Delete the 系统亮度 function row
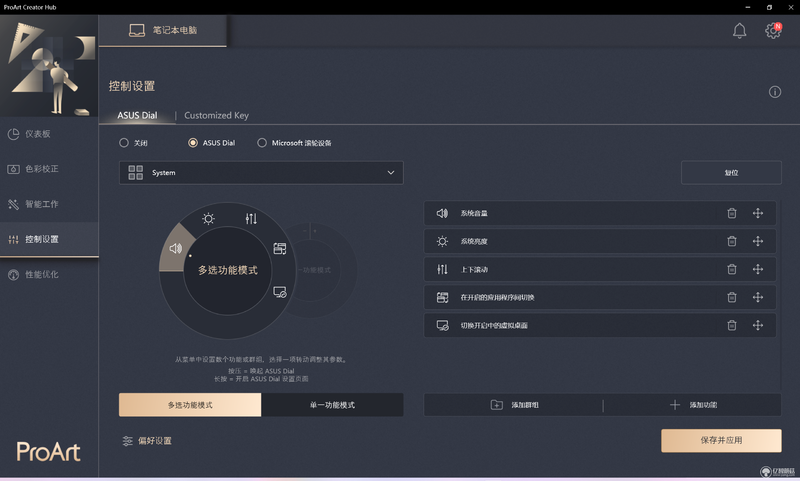This screenshot has height=481, width=800. [x=732, y=241]
